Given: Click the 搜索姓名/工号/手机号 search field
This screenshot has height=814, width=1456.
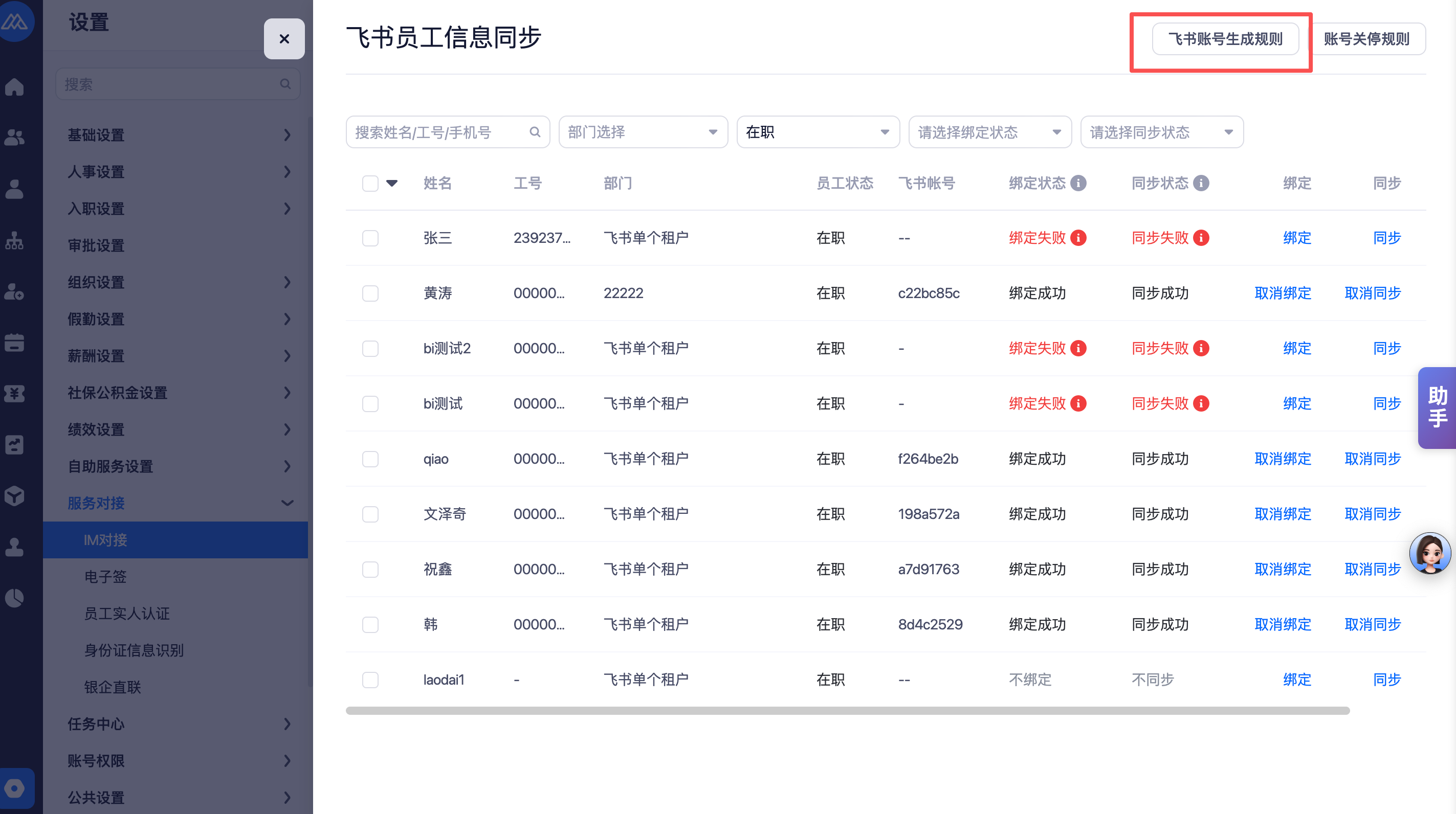Looking at the screenshot, I should pos(438,132).
